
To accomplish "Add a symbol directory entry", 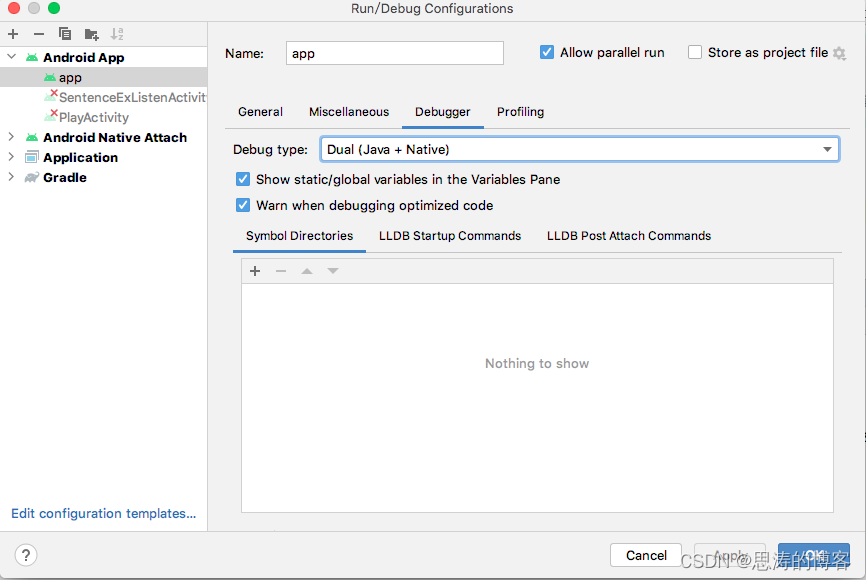I will point(255,271).
